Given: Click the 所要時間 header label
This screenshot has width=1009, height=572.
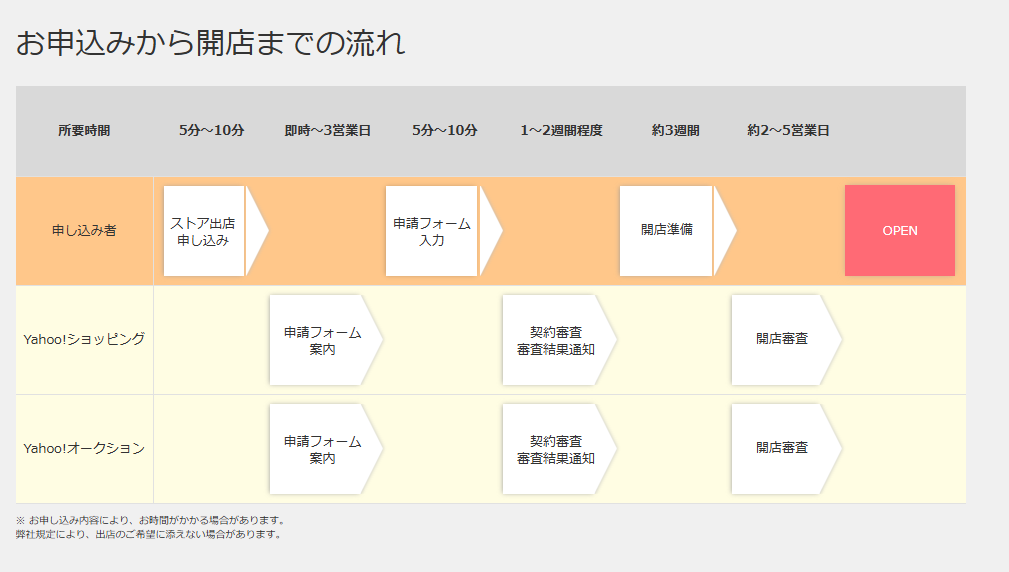Looking at the screenshot, I should click(x=84, y=131).
